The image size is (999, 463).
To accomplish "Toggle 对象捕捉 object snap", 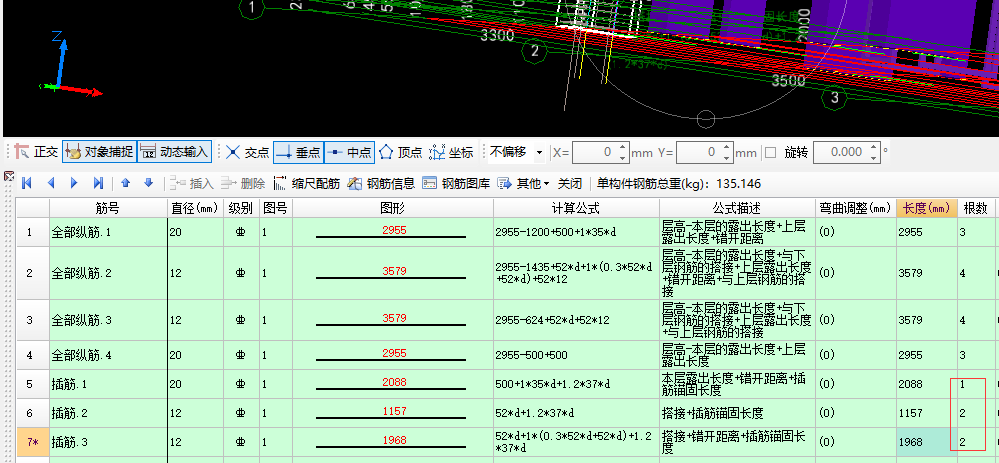I will 99,152.
